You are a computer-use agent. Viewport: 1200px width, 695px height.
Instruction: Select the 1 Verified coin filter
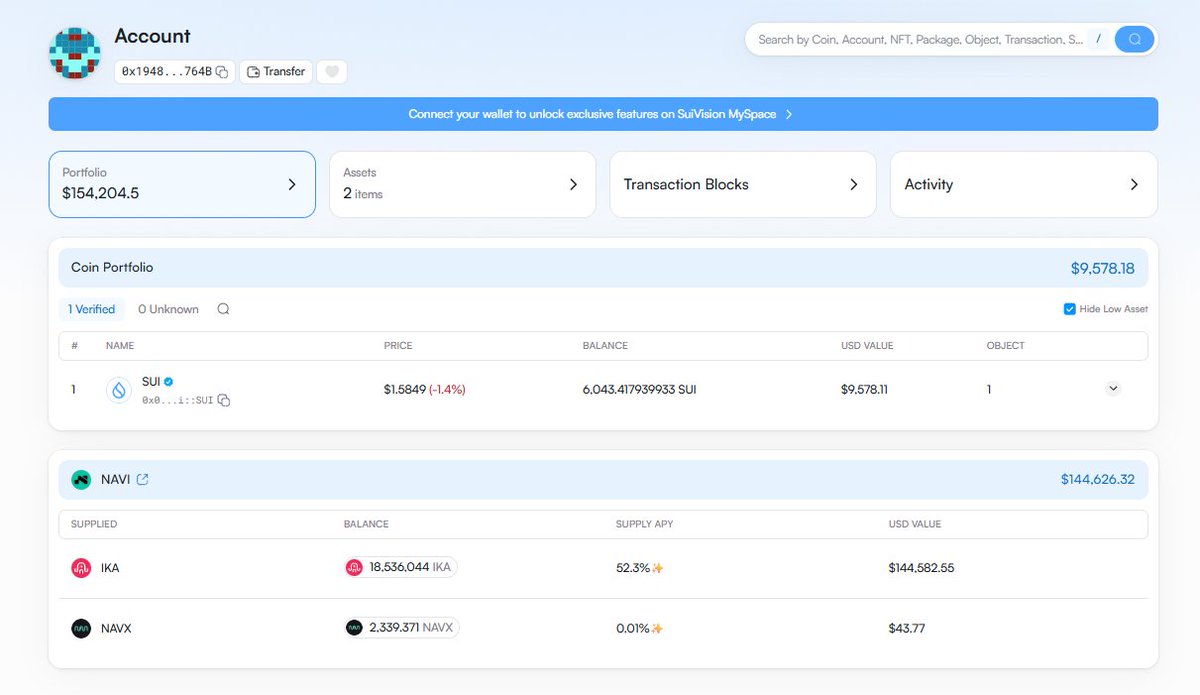point(91,309)
